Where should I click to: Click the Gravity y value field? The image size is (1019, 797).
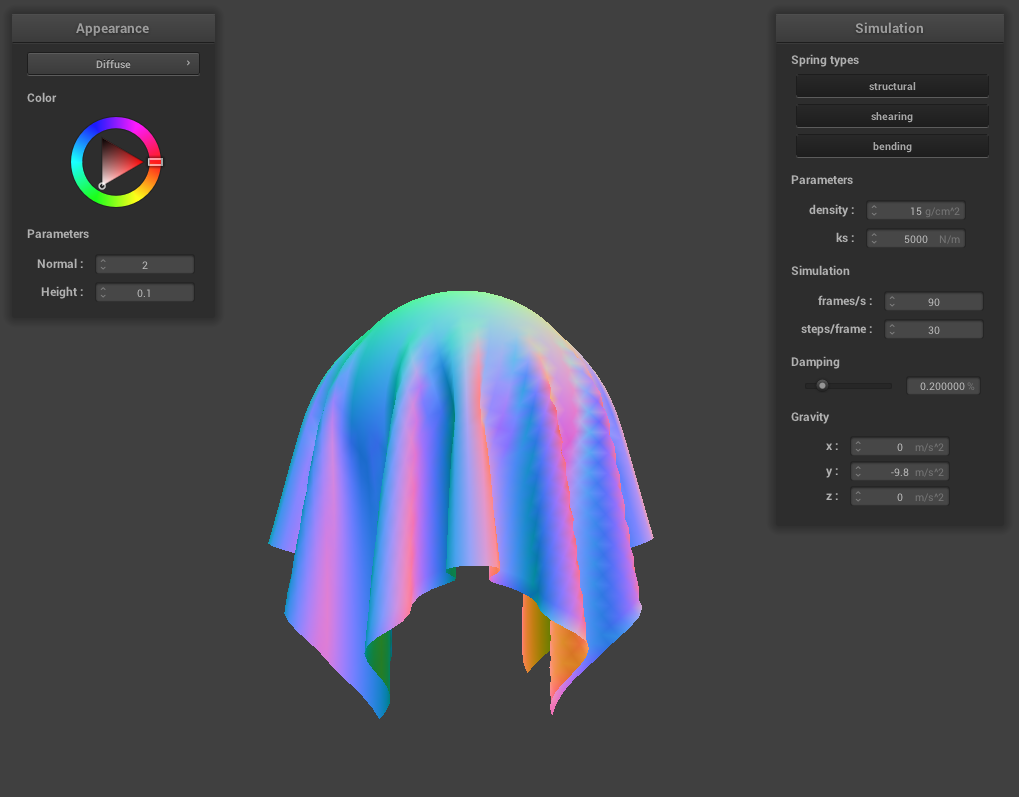pyautogui.click(x=899, y=472)
